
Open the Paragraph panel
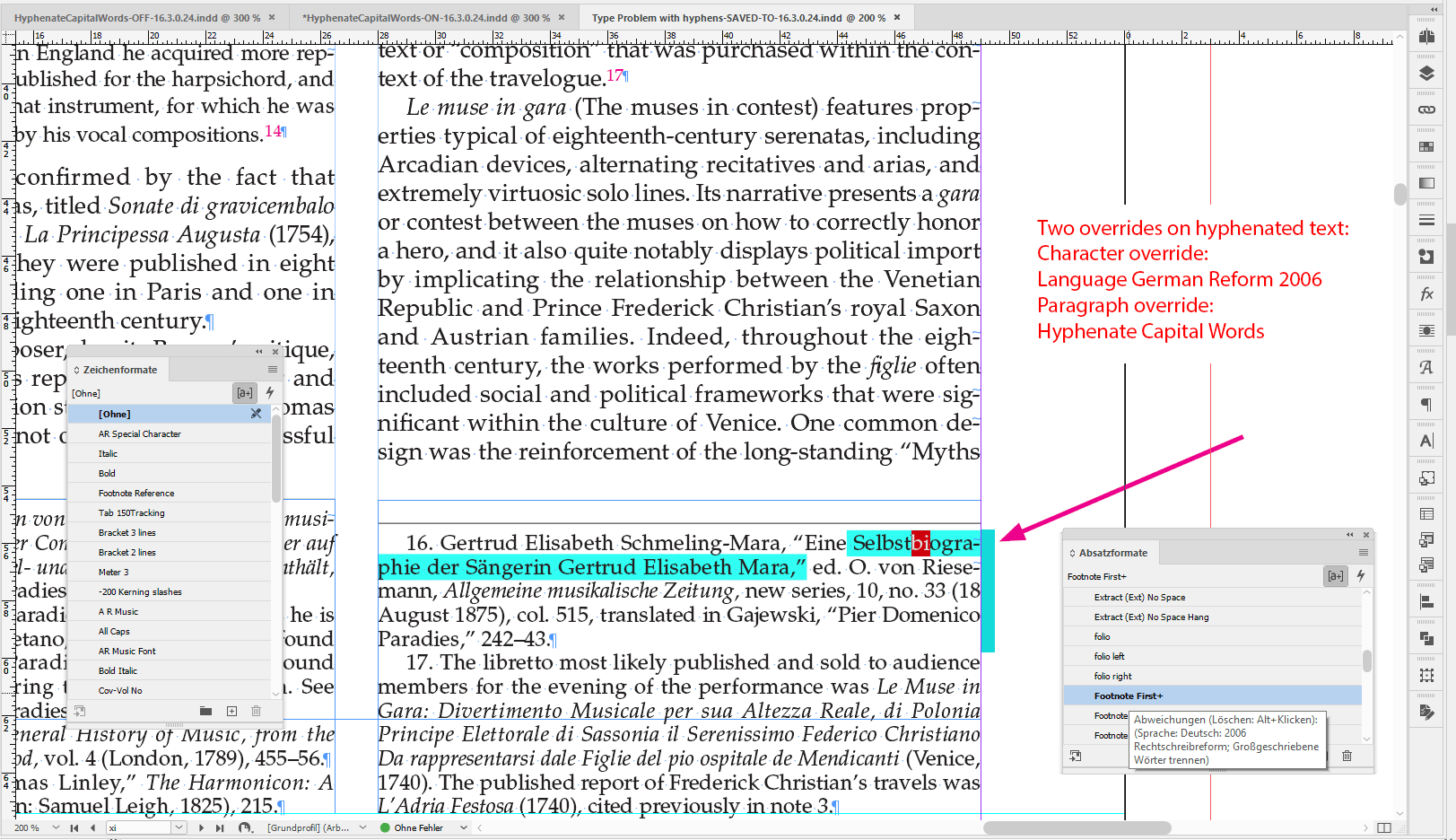(x=1425, y=406)
